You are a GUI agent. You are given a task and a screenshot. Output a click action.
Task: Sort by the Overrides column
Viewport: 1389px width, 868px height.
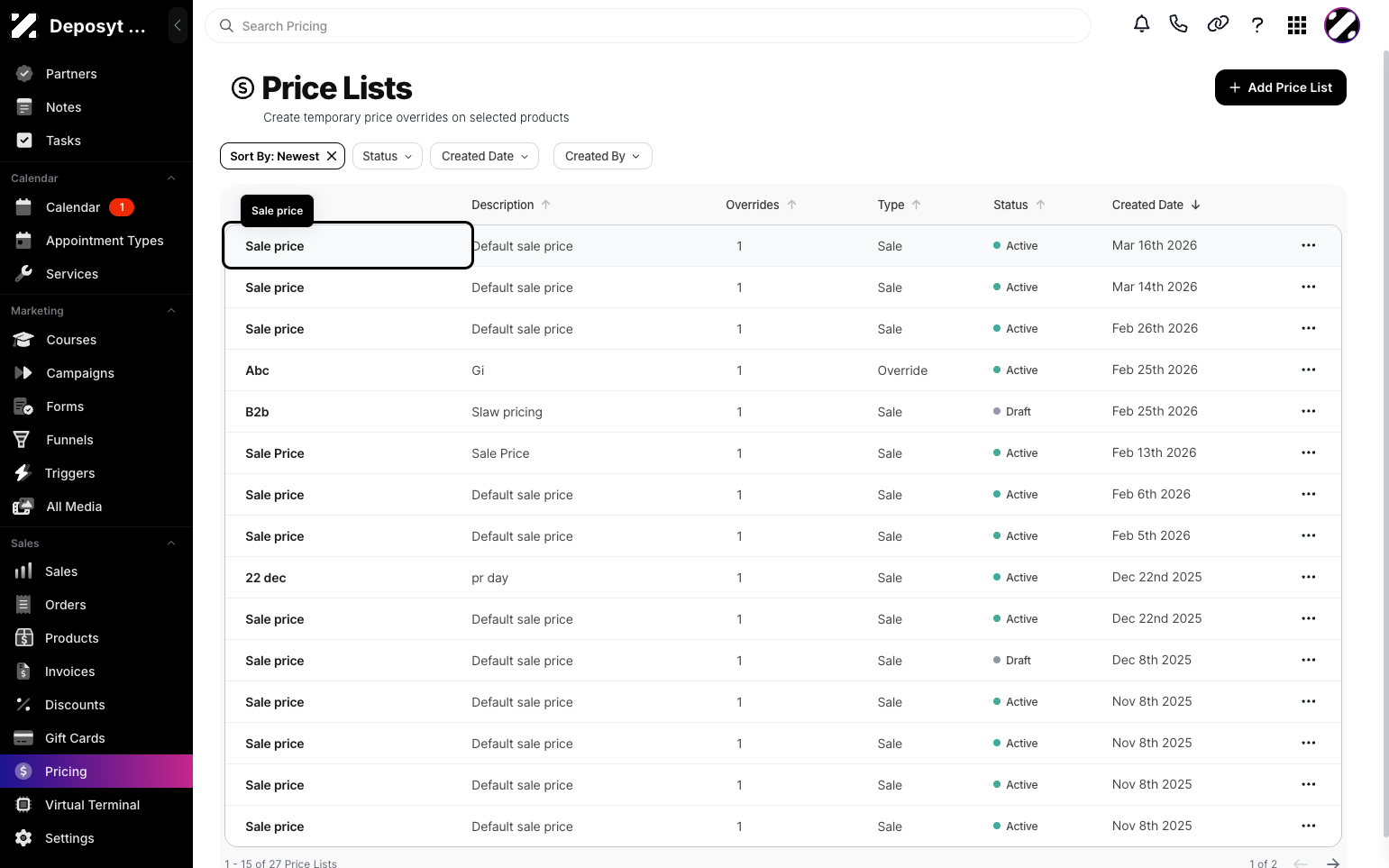(761, 205)
